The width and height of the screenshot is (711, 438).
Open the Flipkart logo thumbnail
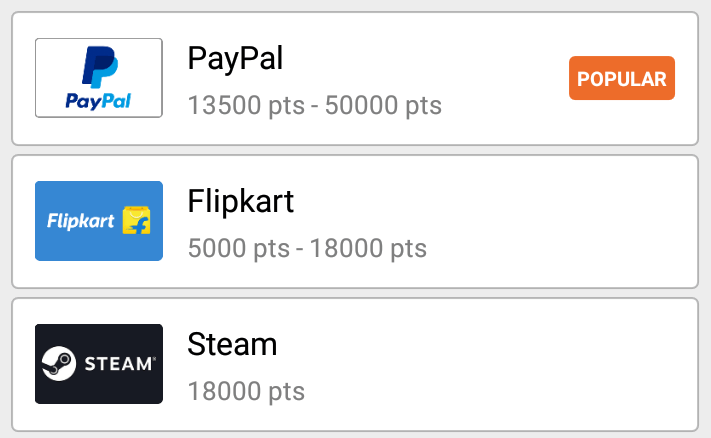(99, 221)
